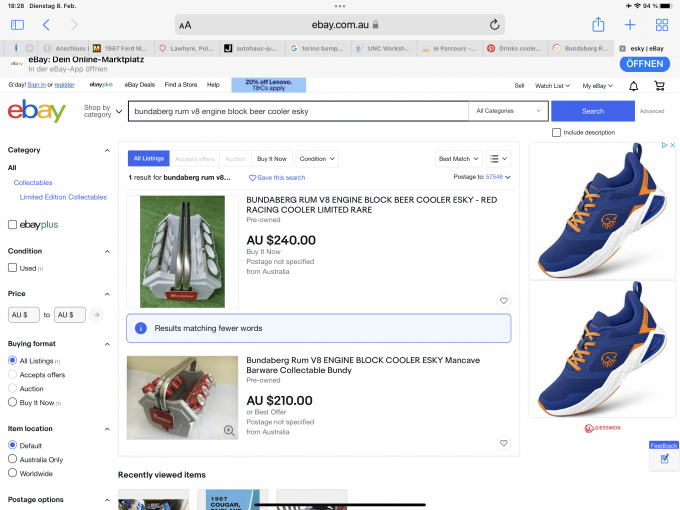The height and width of the screenshot is (510, 680).
Task: Tick the ebayplus checkbox
Action: coord(13,225)
